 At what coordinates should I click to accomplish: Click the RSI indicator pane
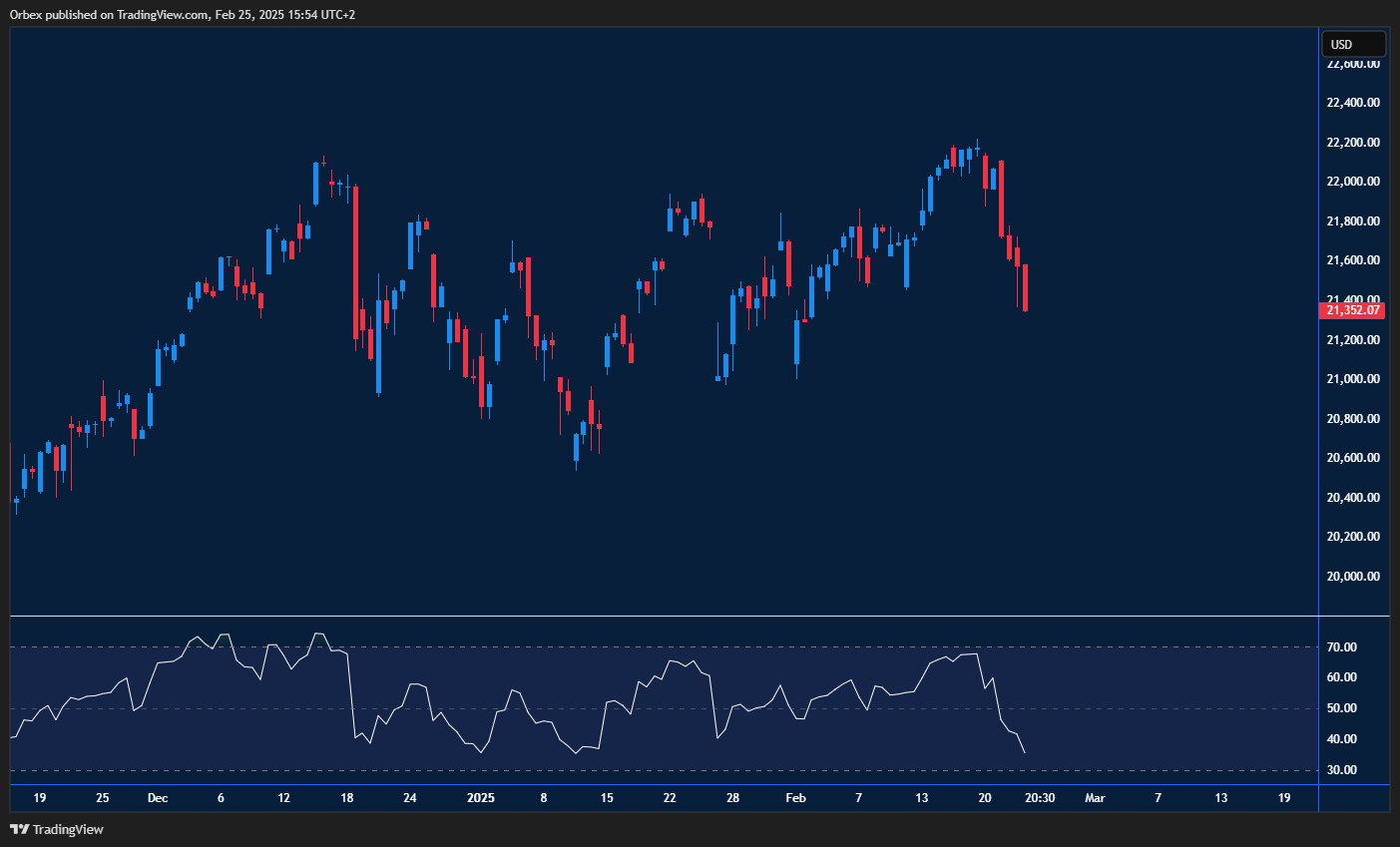[659, 698]
